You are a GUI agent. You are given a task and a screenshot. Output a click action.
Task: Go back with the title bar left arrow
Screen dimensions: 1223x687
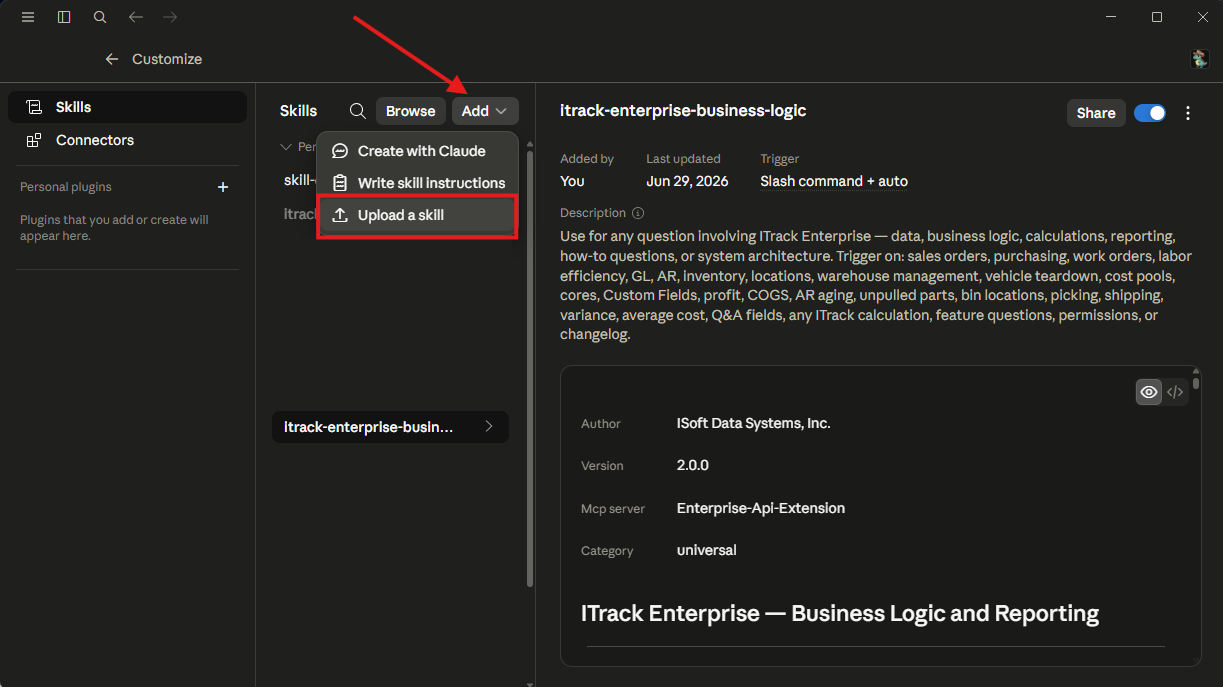[136, 17]
